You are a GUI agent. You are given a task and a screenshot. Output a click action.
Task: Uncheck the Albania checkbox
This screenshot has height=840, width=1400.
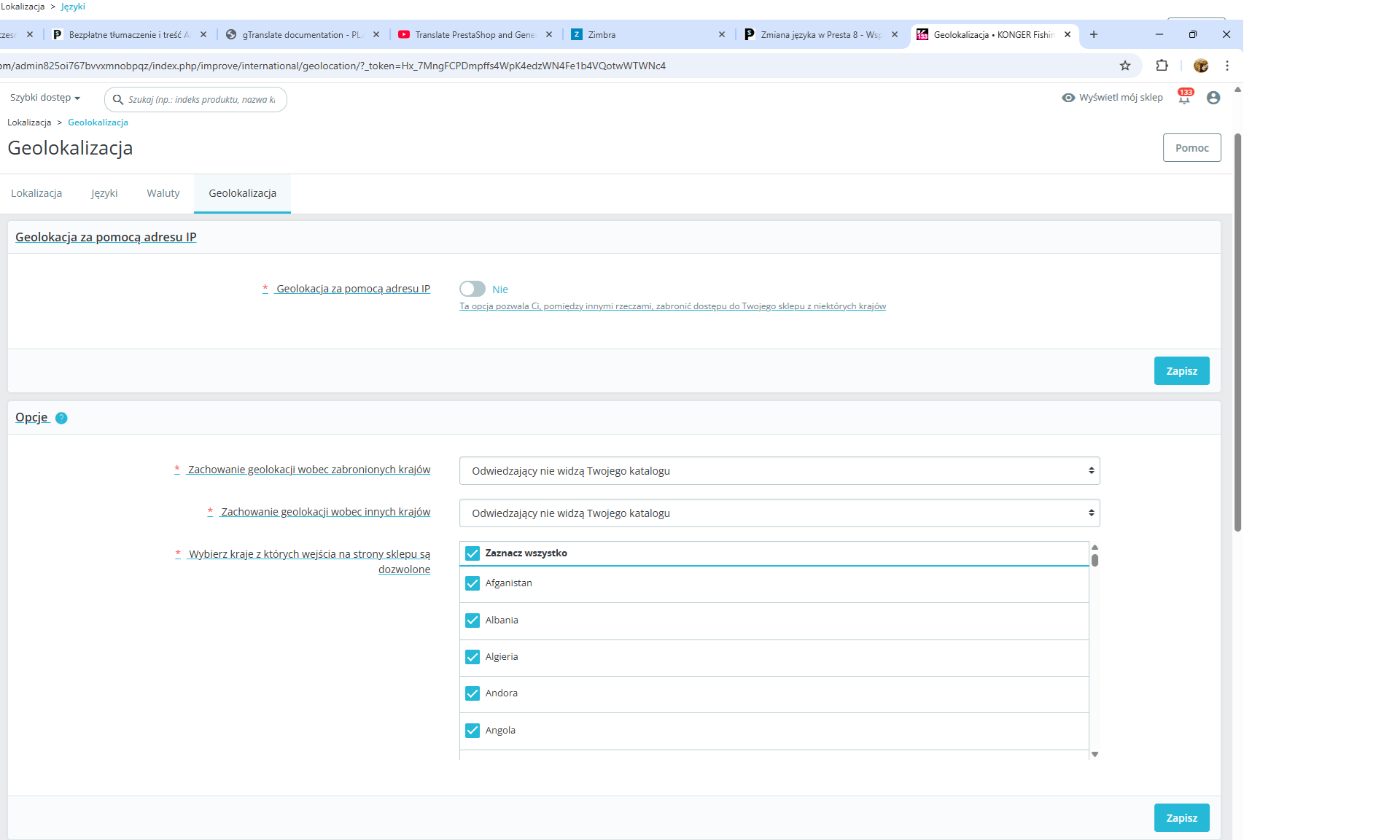(x=472, y=620)
